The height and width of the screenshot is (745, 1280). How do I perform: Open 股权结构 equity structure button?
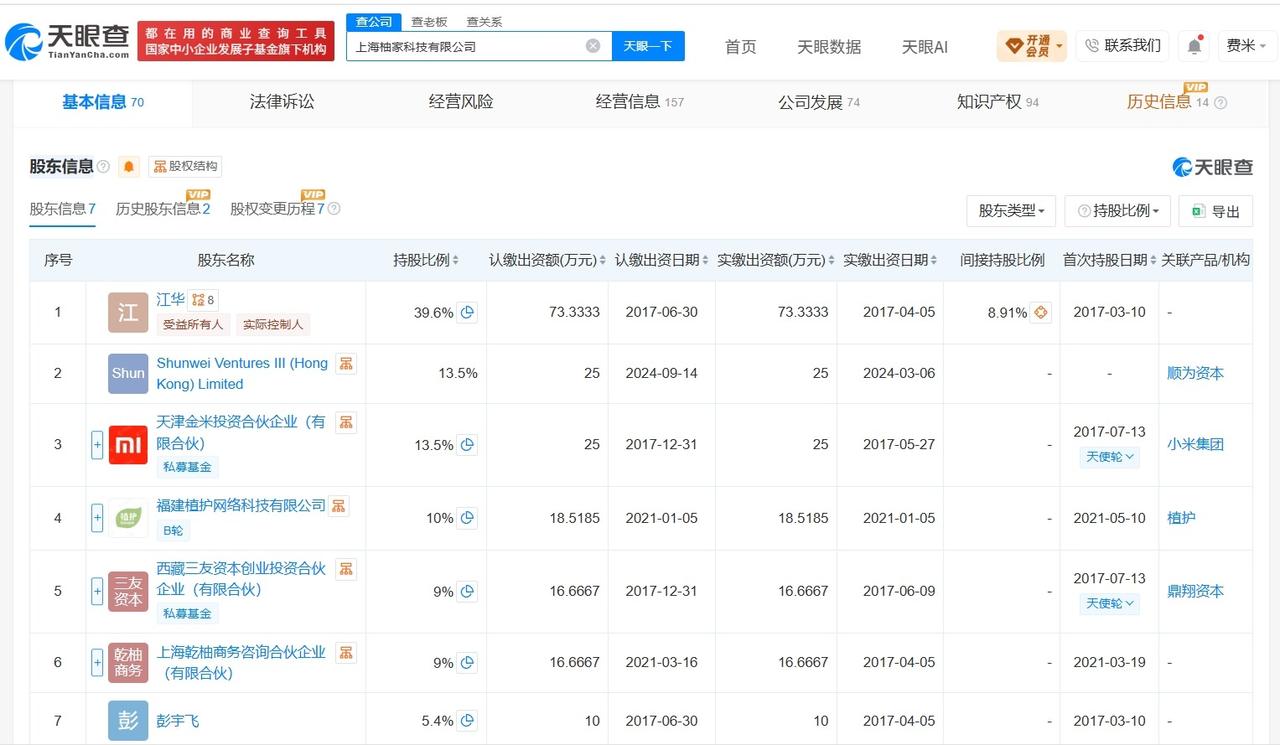pyautogui.click(x=185, y=166)
